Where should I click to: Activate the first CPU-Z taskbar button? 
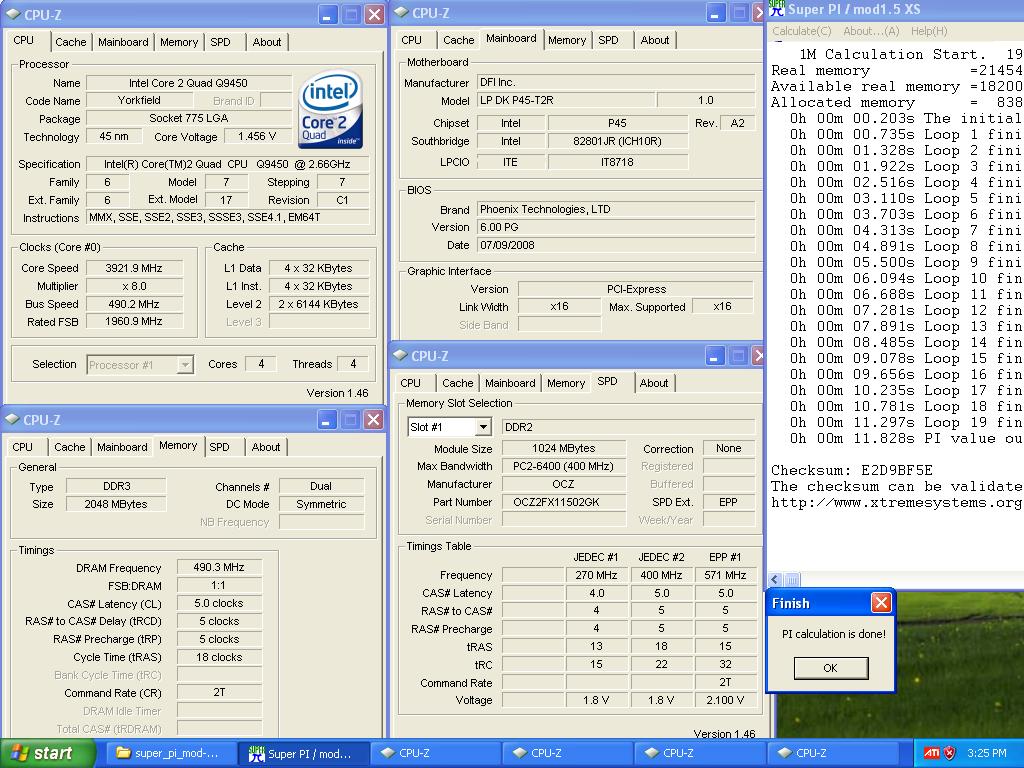click(x=438, y=753)
